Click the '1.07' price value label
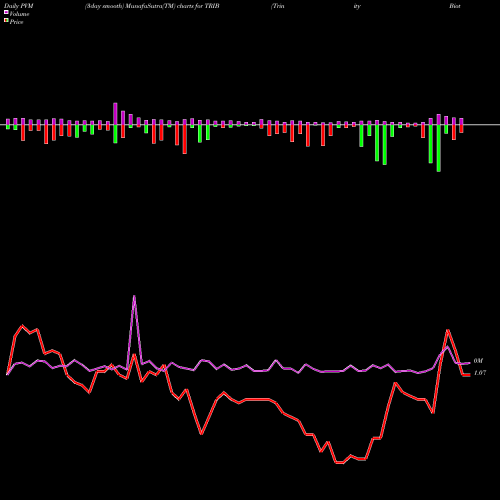 480,373
